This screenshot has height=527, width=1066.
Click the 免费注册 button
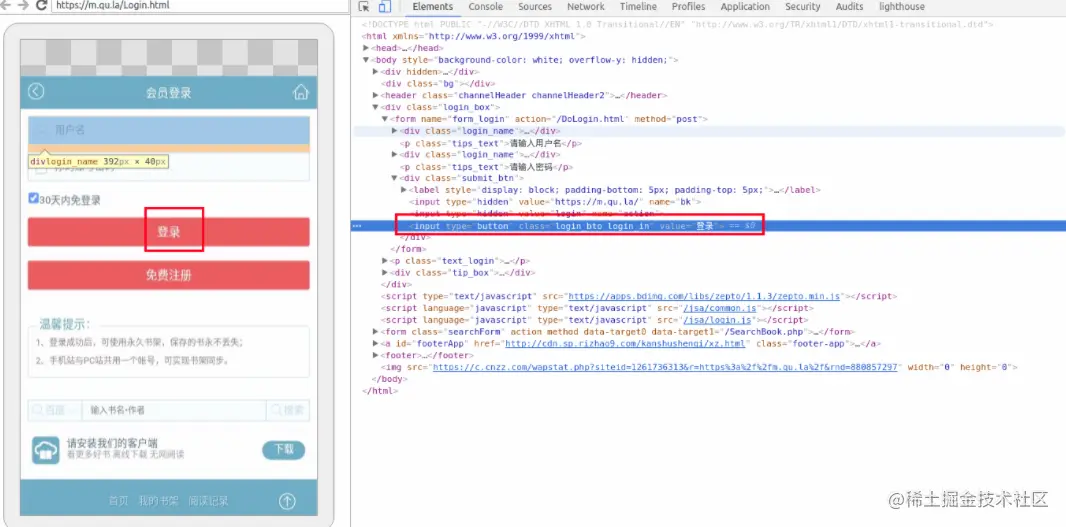pos(169,275)
